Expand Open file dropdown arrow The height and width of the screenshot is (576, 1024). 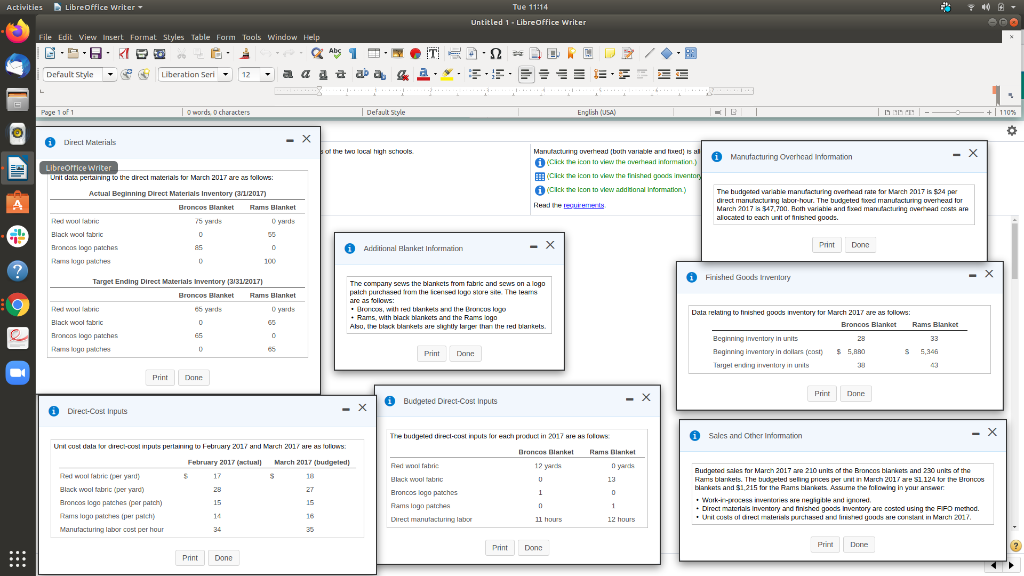(84, 54)
